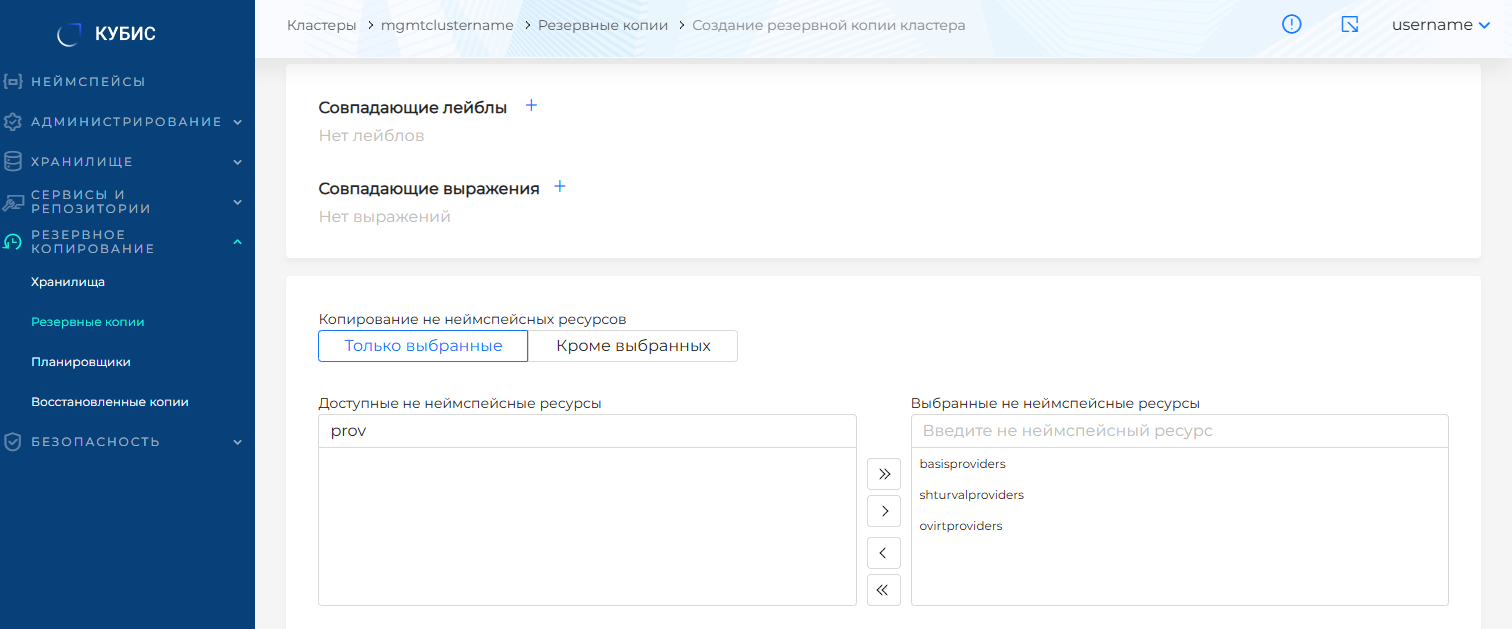Viewport: 1512px width, 629px height.
Task: Expand the Хранилище sidebar section
Action: pyautogui.click(x=126, y=162)
